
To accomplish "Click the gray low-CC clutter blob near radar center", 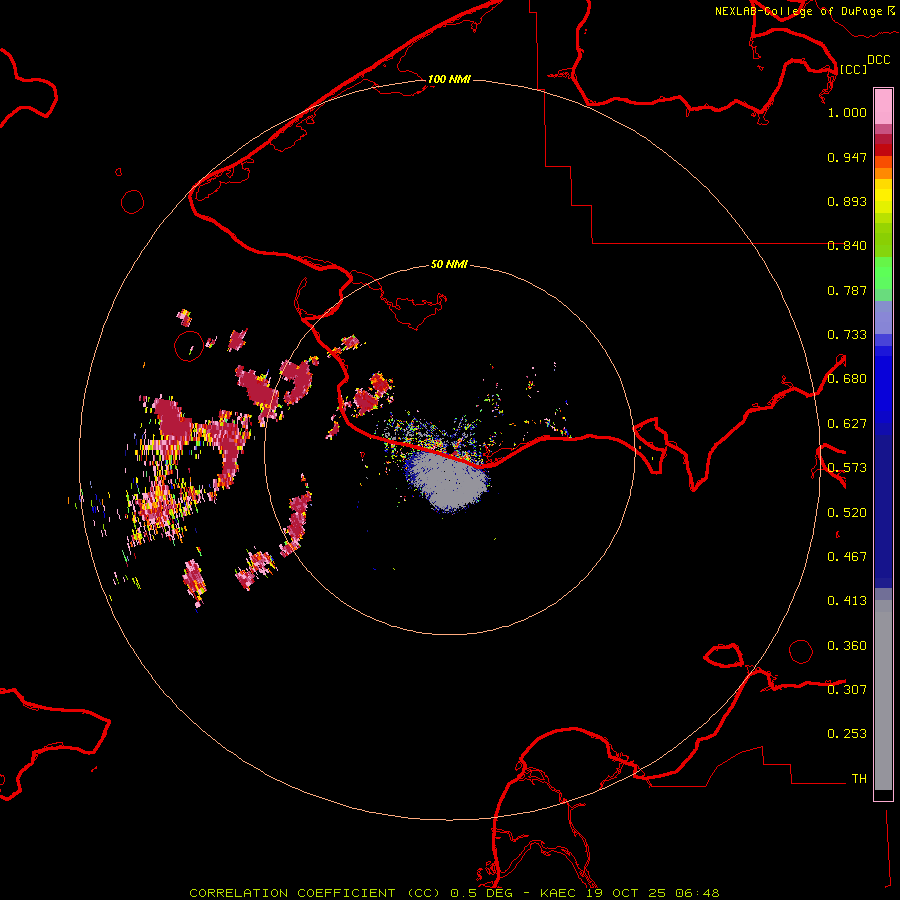I will [x=448, y=480].
